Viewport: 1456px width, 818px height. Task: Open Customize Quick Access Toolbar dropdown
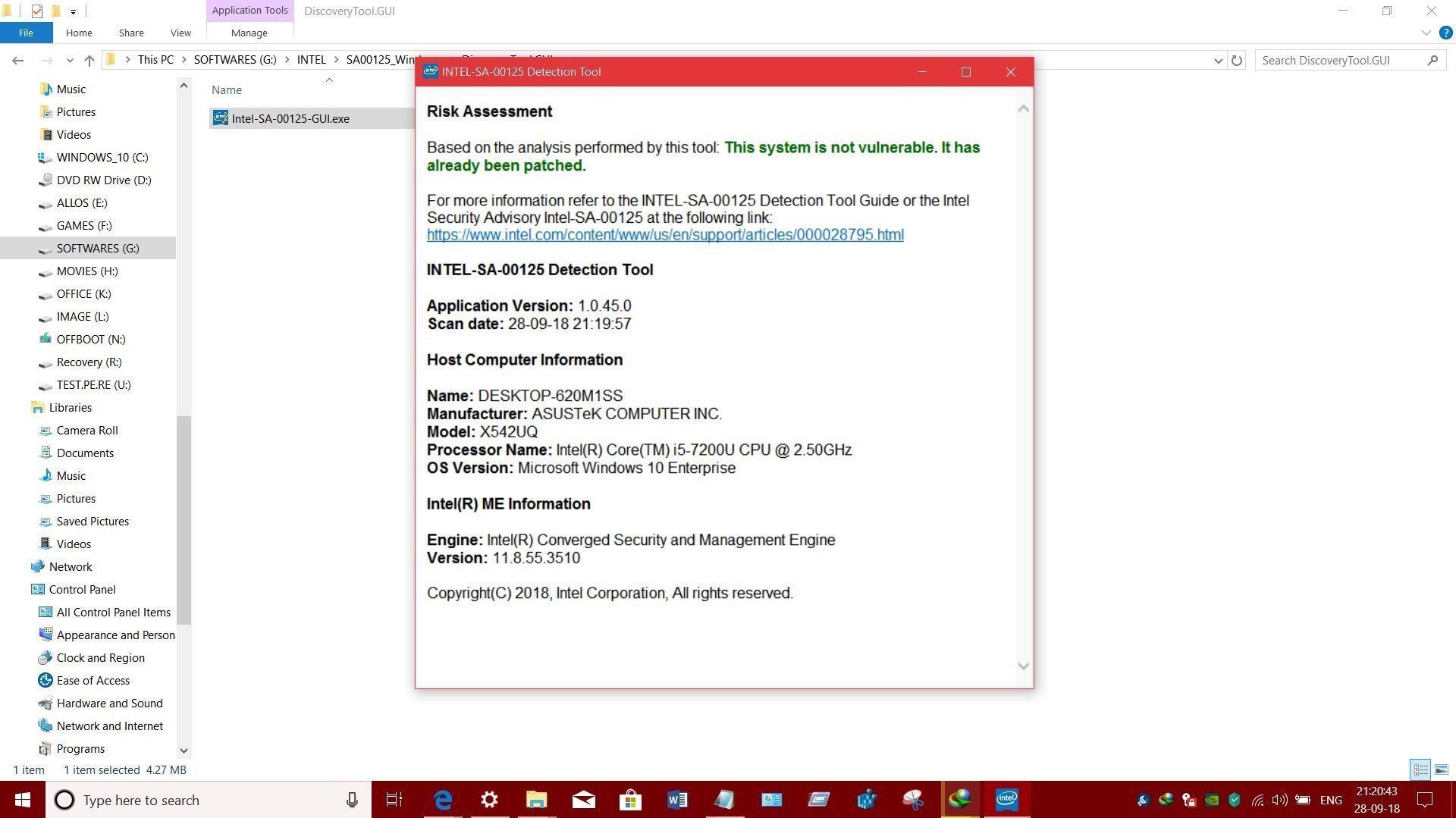(x=73, y=11)
